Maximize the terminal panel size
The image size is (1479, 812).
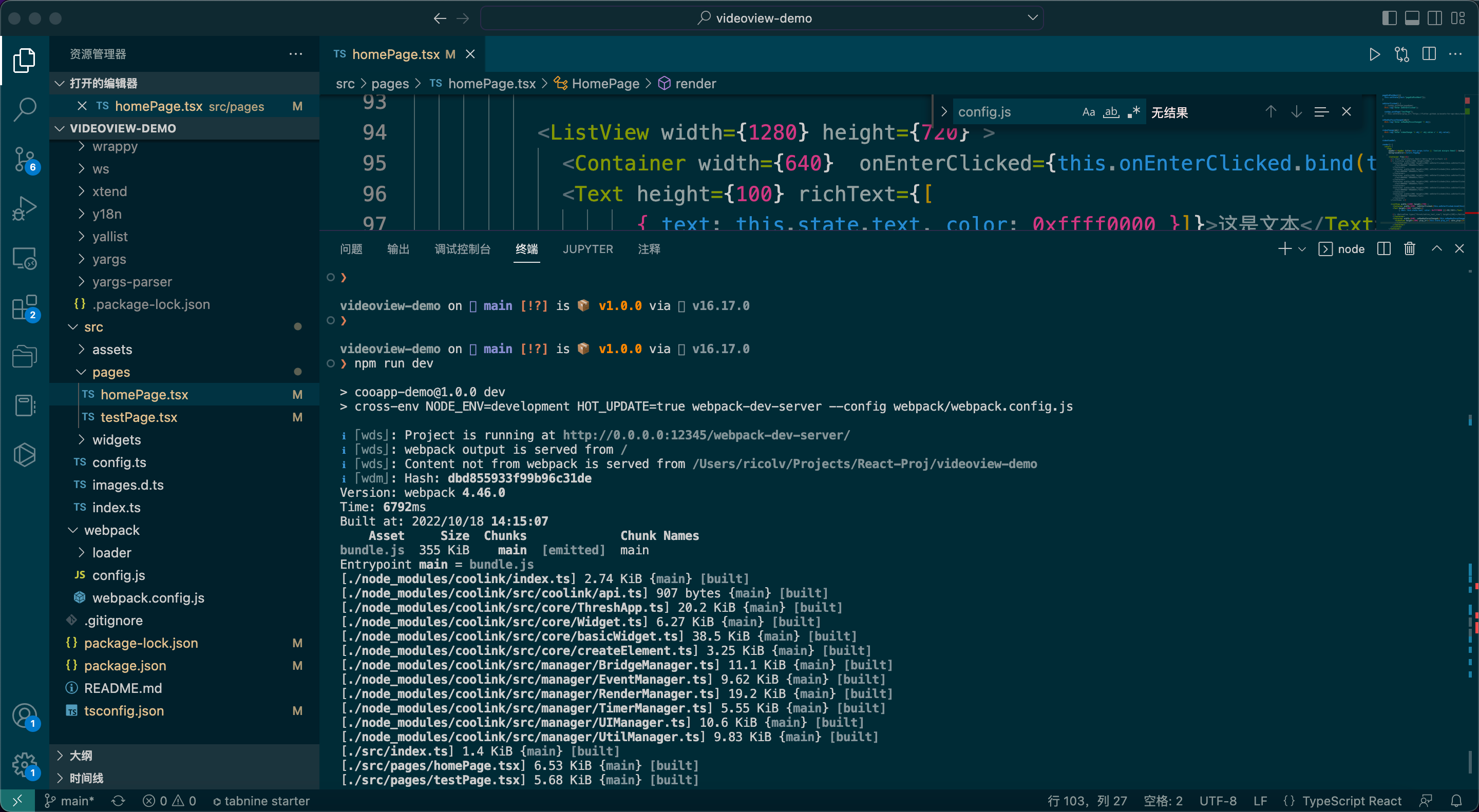(1436, 248)
